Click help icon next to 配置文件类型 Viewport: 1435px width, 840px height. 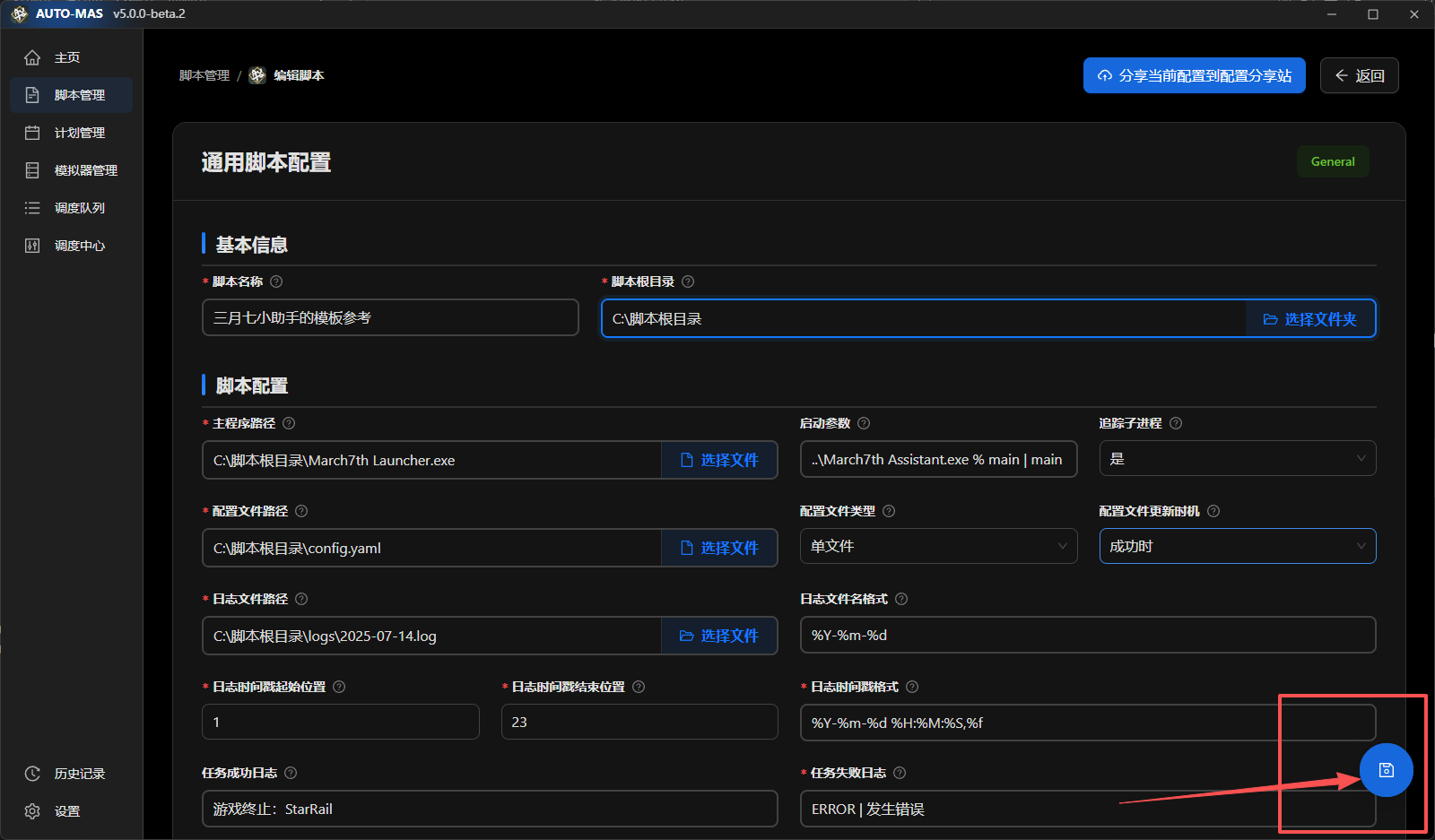click(889, 511)
